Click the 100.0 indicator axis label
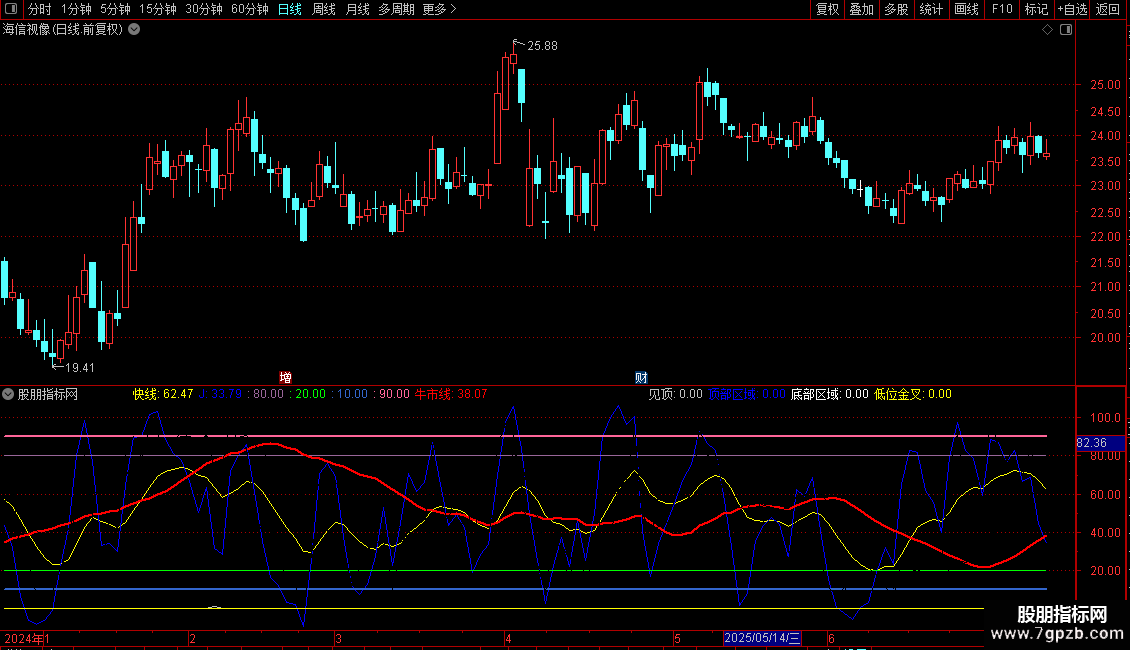 1105,418
